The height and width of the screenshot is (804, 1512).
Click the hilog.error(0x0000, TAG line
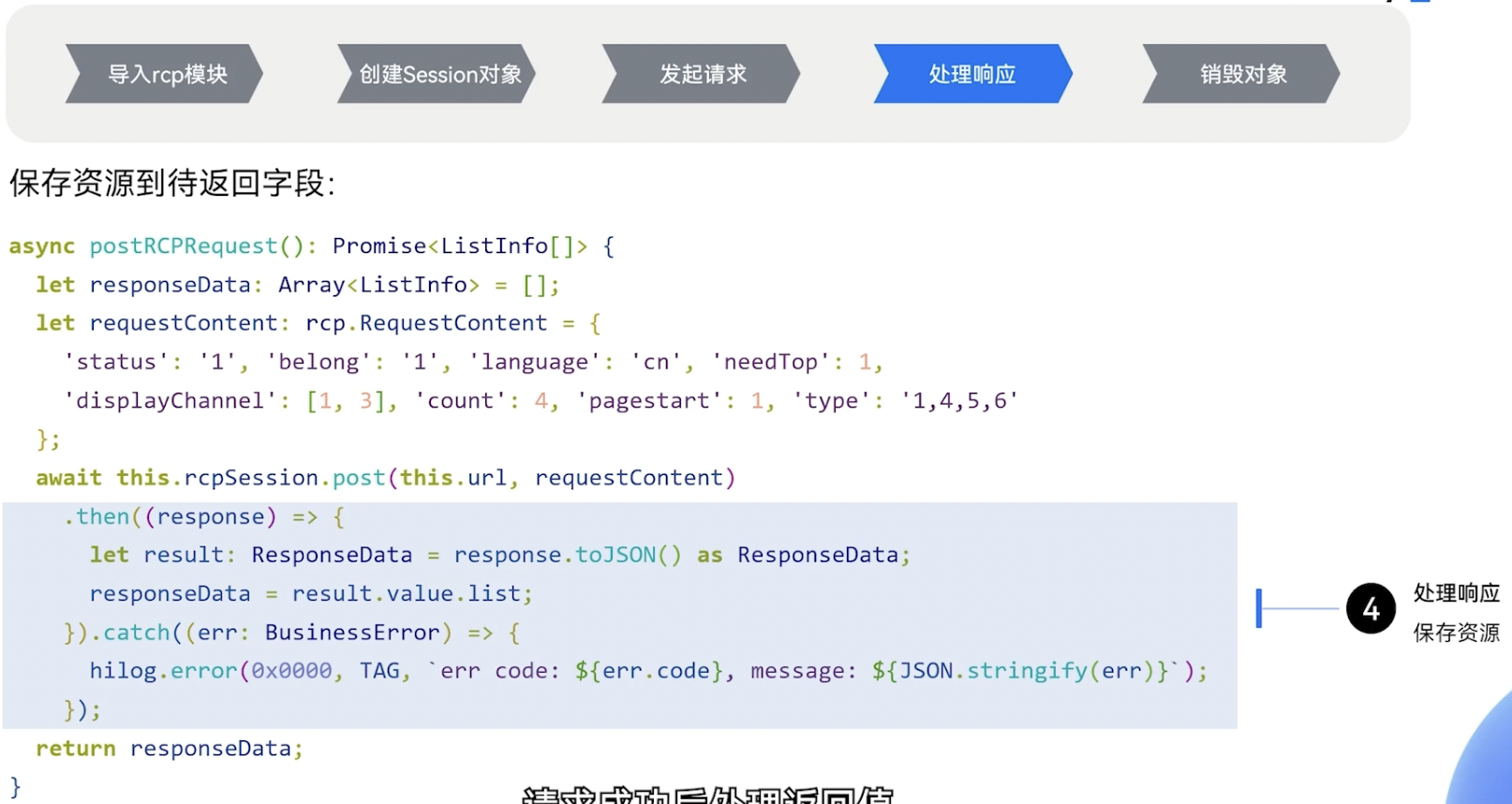(648, 671)
